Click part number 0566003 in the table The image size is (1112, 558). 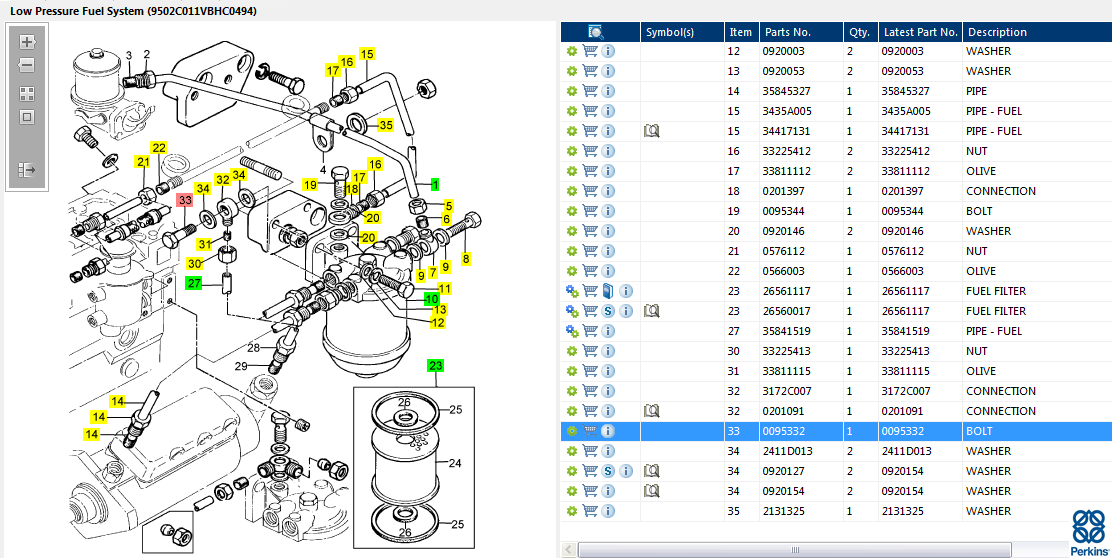coord(784,271)
